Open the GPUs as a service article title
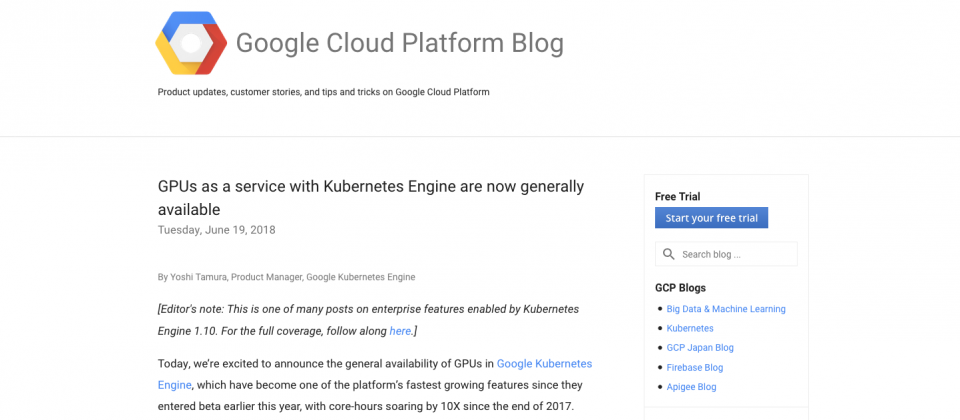The width and height of the screenshot is (960, 420). (371, 198)
